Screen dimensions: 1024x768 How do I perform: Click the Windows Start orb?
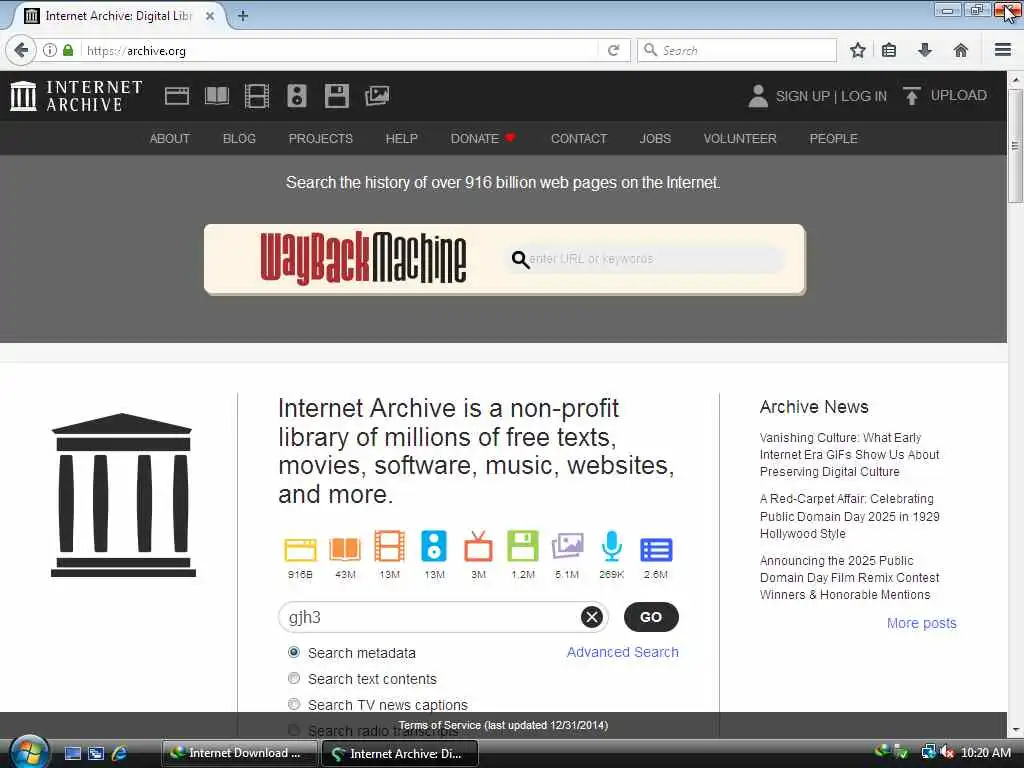[29, 752]
